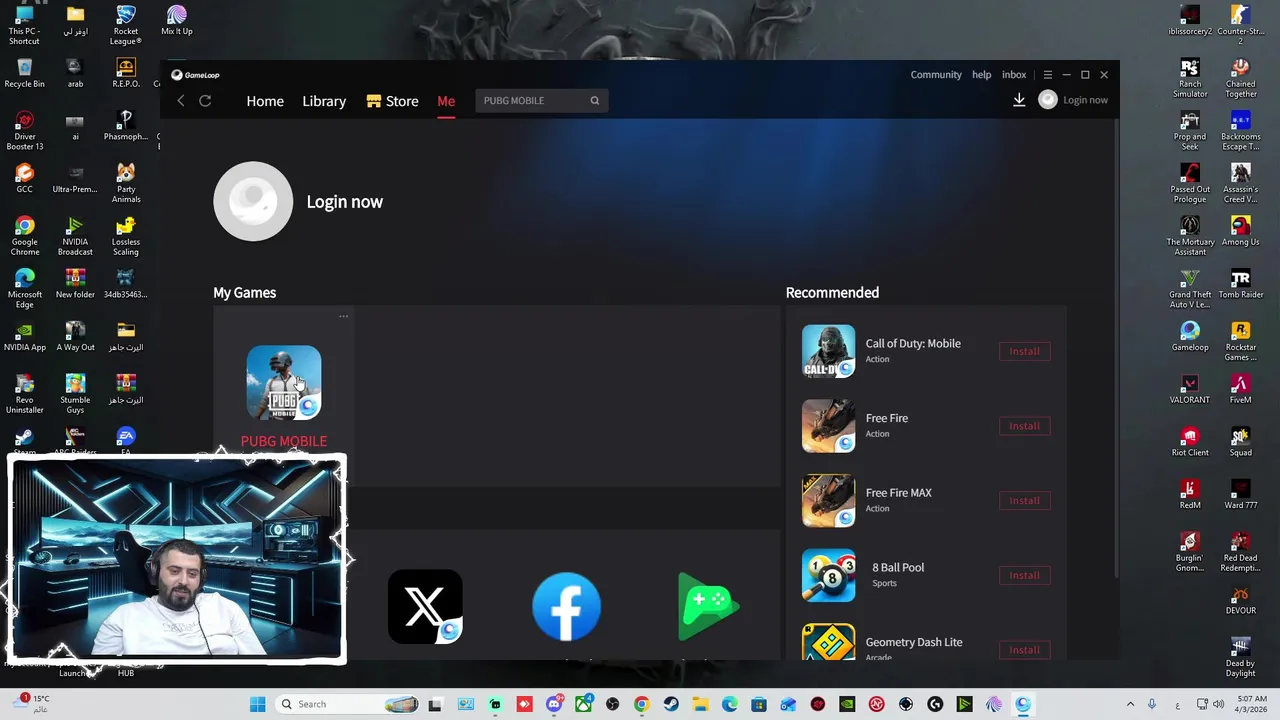Open the help menu
Screen dimensions: 1280x720
pyautogui.click(x=982, y=75)
